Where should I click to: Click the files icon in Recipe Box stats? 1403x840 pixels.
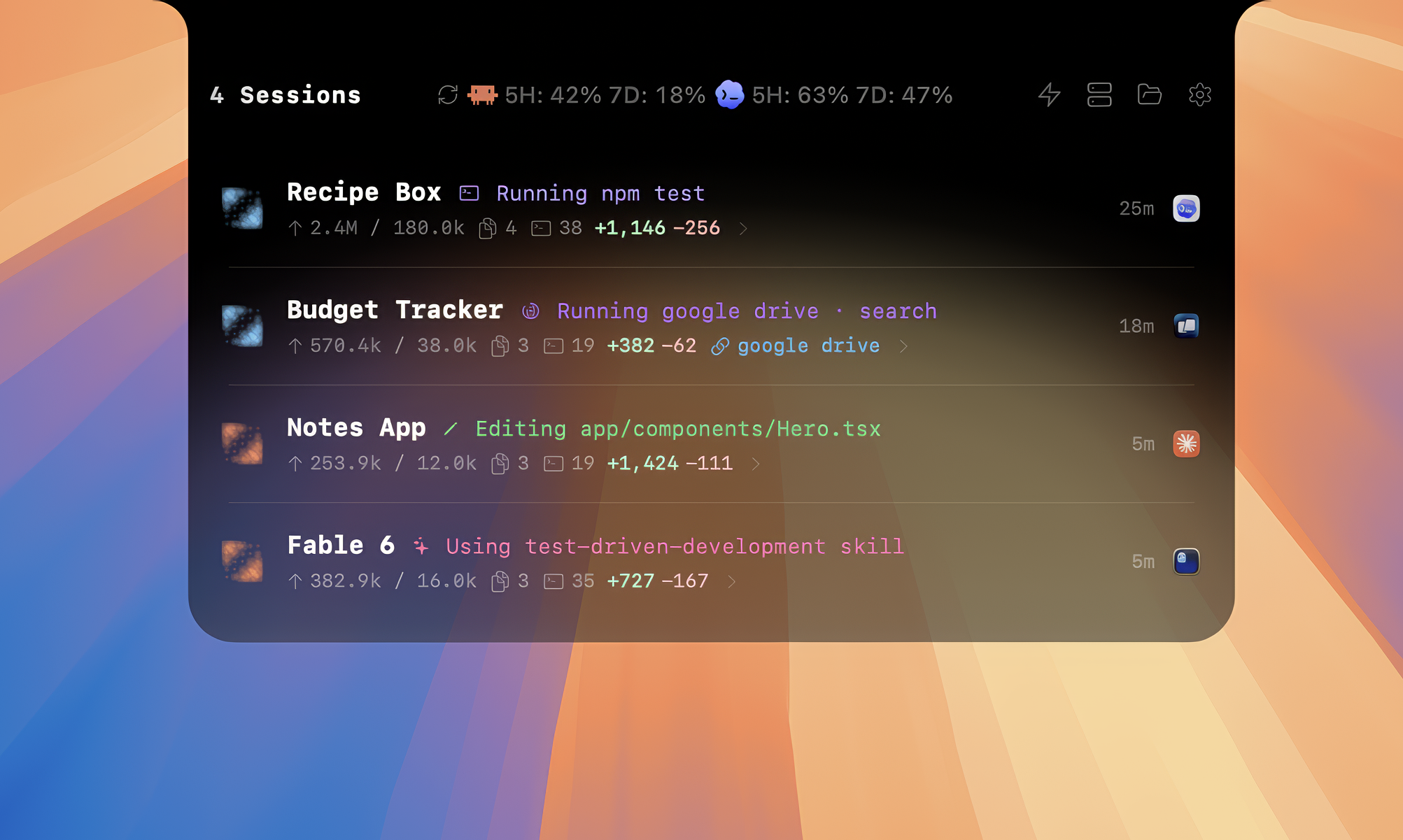click(x=488, y=228)
